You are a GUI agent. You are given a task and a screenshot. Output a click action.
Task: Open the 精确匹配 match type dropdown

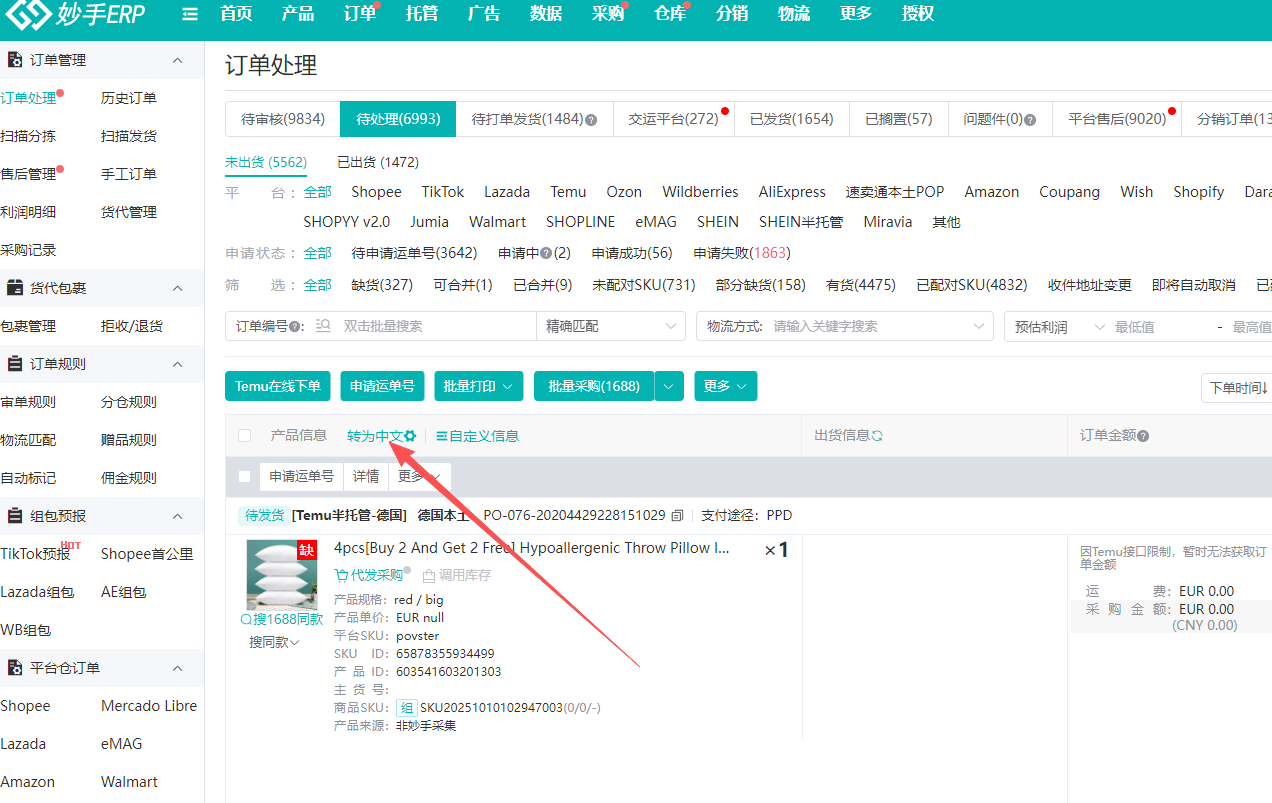[610, 326]
